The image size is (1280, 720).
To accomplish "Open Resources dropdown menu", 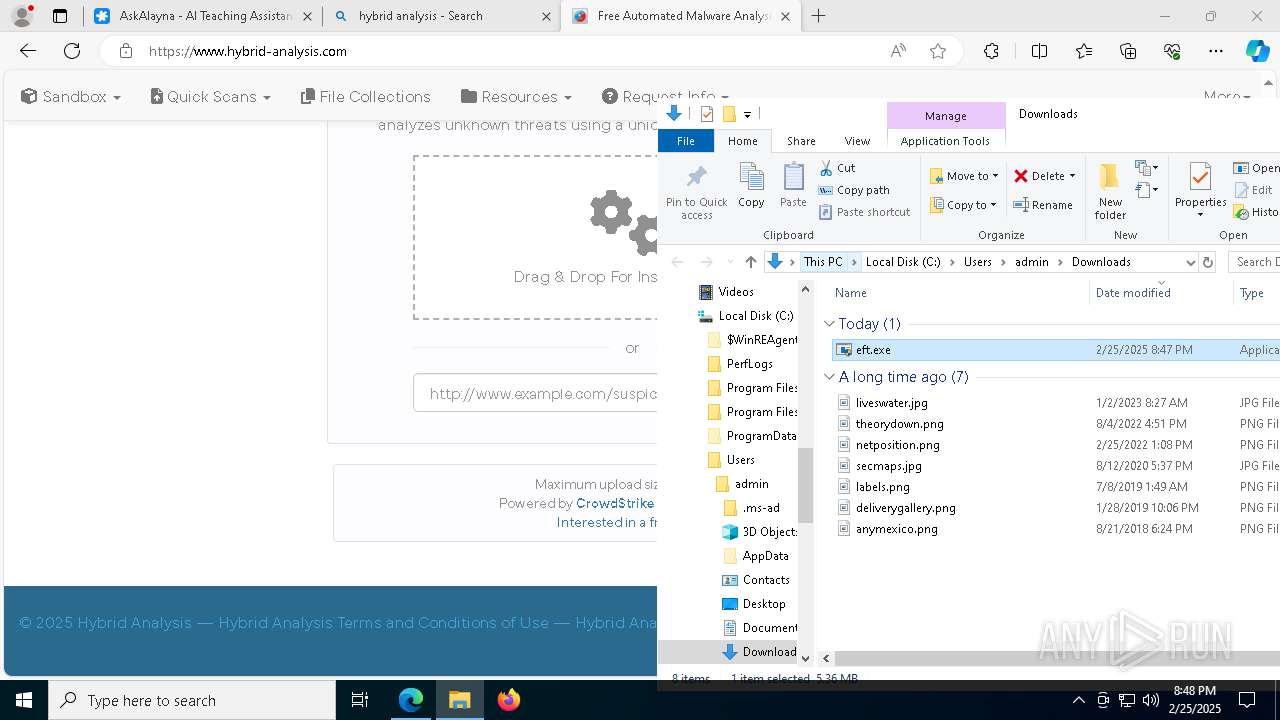I will pos(516,96).
